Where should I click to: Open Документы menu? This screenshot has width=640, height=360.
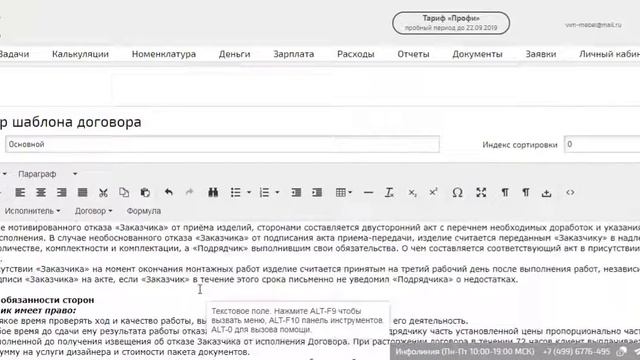click(477, 54)
